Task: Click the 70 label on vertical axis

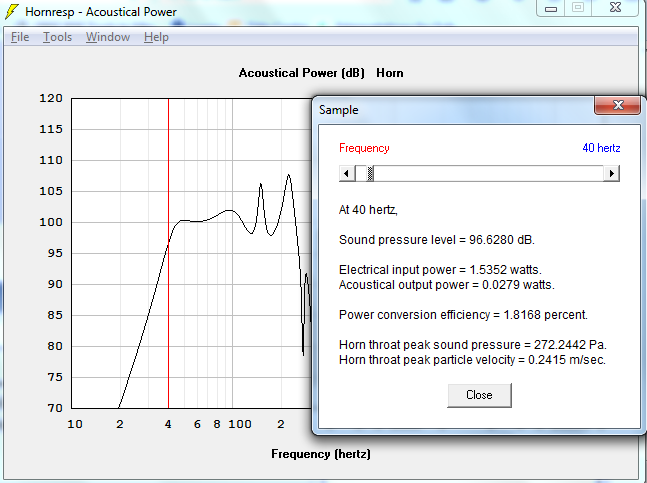Action: click(54, 408)
